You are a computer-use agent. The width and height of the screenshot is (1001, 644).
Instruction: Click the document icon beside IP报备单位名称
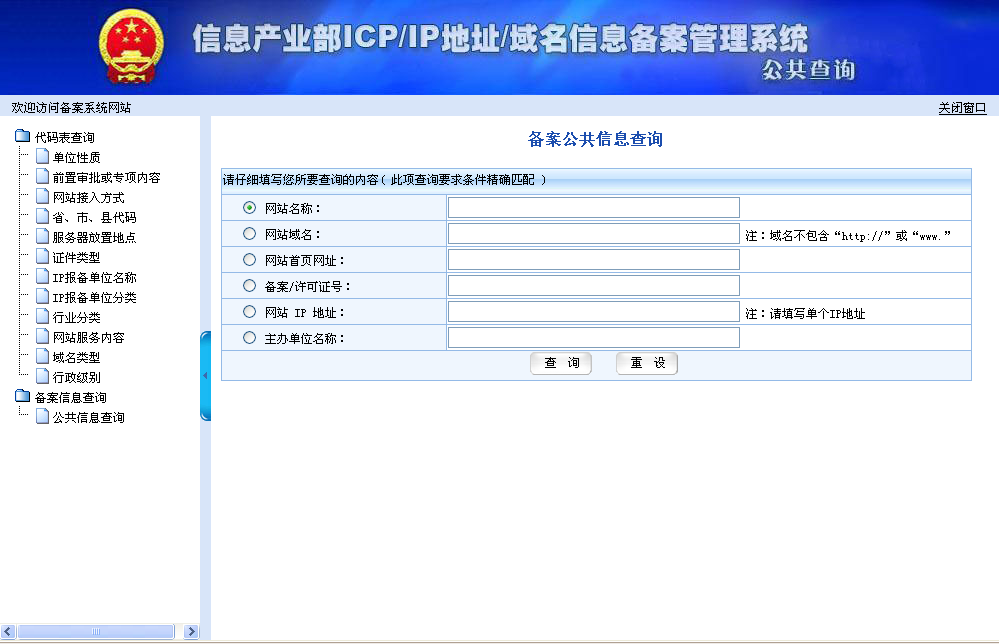[x=43, y=276]
